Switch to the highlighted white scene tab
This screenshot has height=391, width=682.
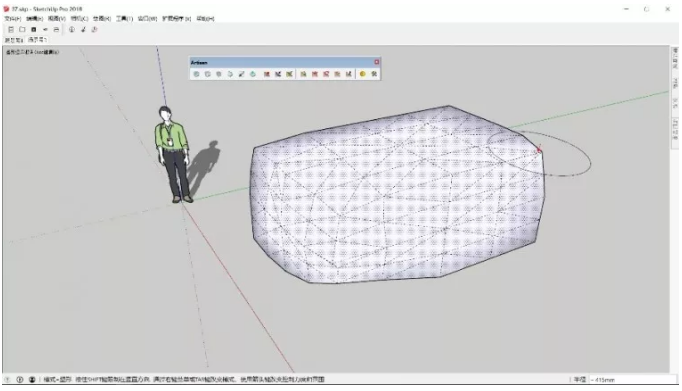(x=37, y=40)
